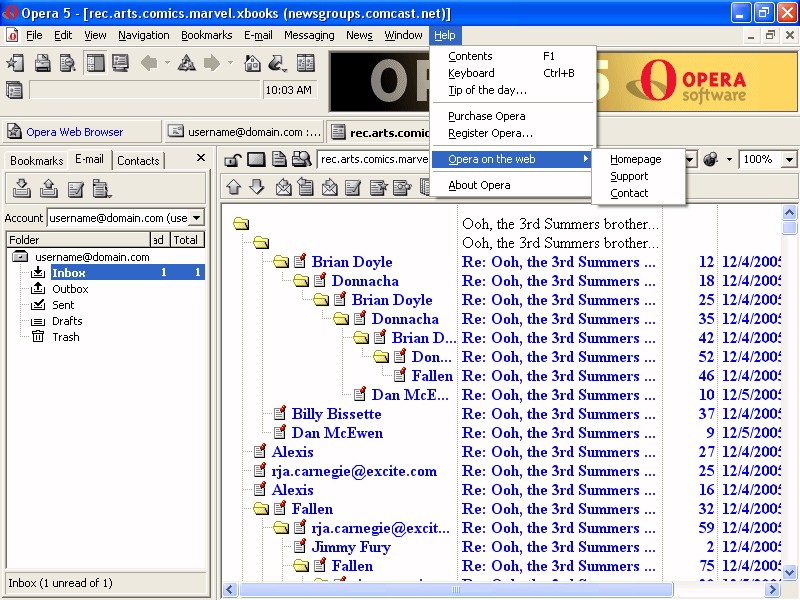The width and height of the screenshot is (800, 600).
Task: Reload the page with the triangle icon
Action: (186, 63)
